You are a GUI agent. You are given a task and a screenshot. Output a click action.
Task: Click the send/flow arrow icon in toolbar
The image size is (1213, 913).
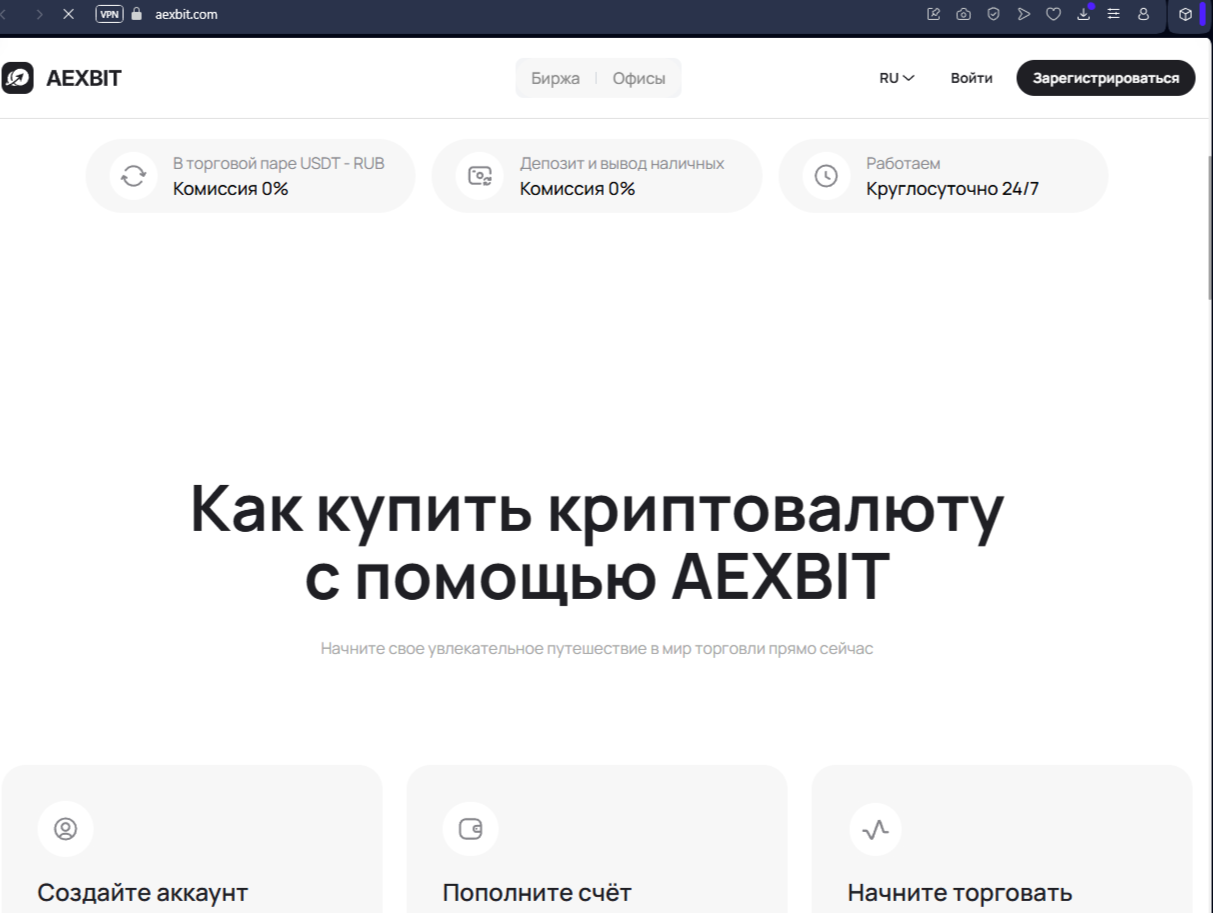[1023, 14]
